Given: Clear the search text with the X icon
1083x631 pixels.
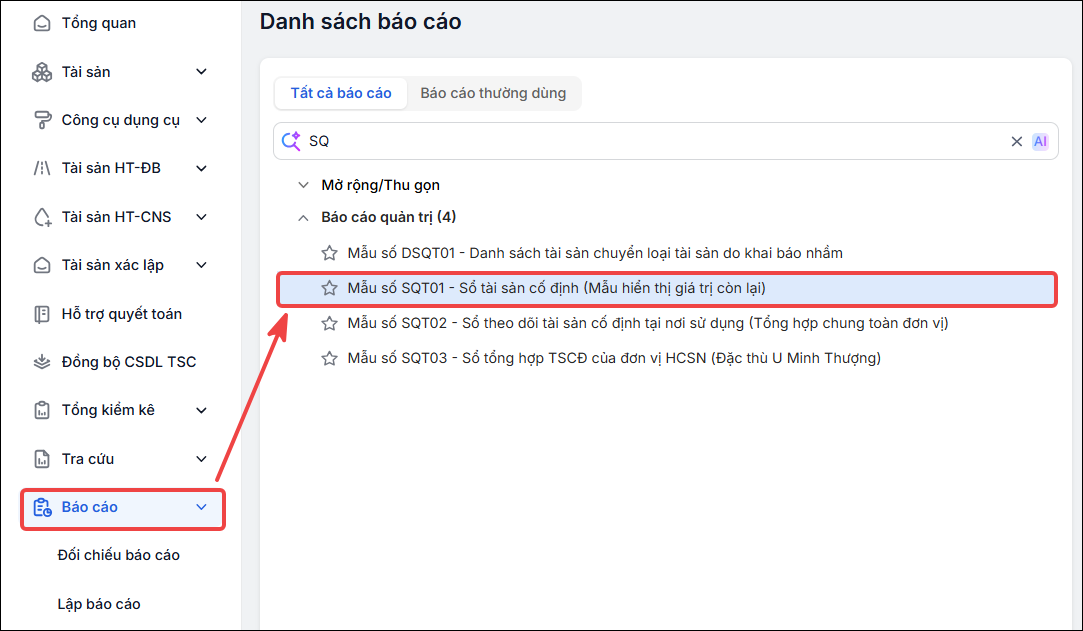Looking at the screenshot, I should point(1017,142).
